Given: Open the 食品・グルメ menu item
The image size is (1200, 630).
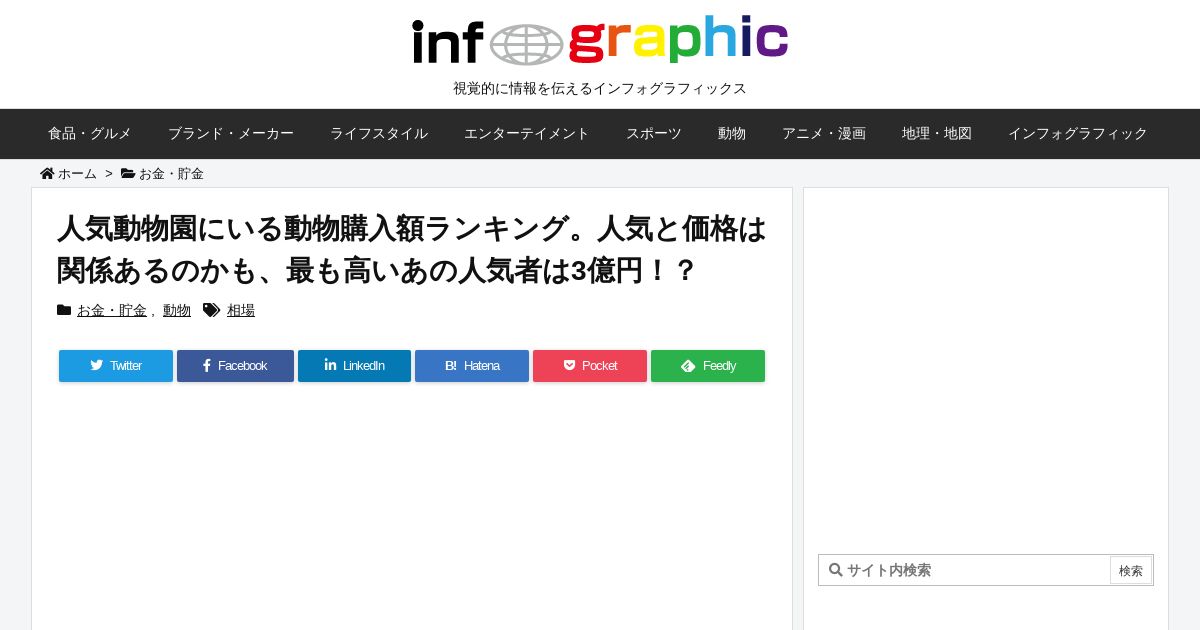Looking at the screenshot, I should pos(90,133).
